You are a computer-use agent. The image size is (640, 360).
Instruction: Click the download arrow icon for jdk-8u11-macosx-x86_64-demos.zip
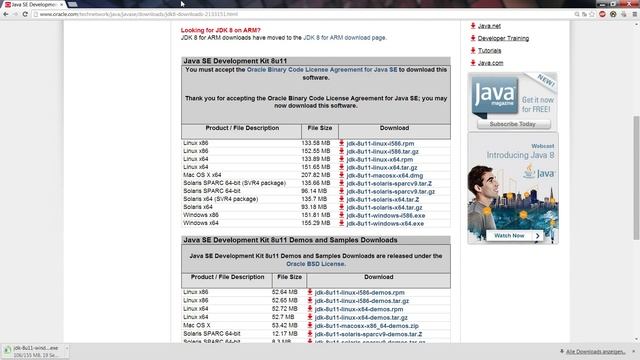[310, 326]
